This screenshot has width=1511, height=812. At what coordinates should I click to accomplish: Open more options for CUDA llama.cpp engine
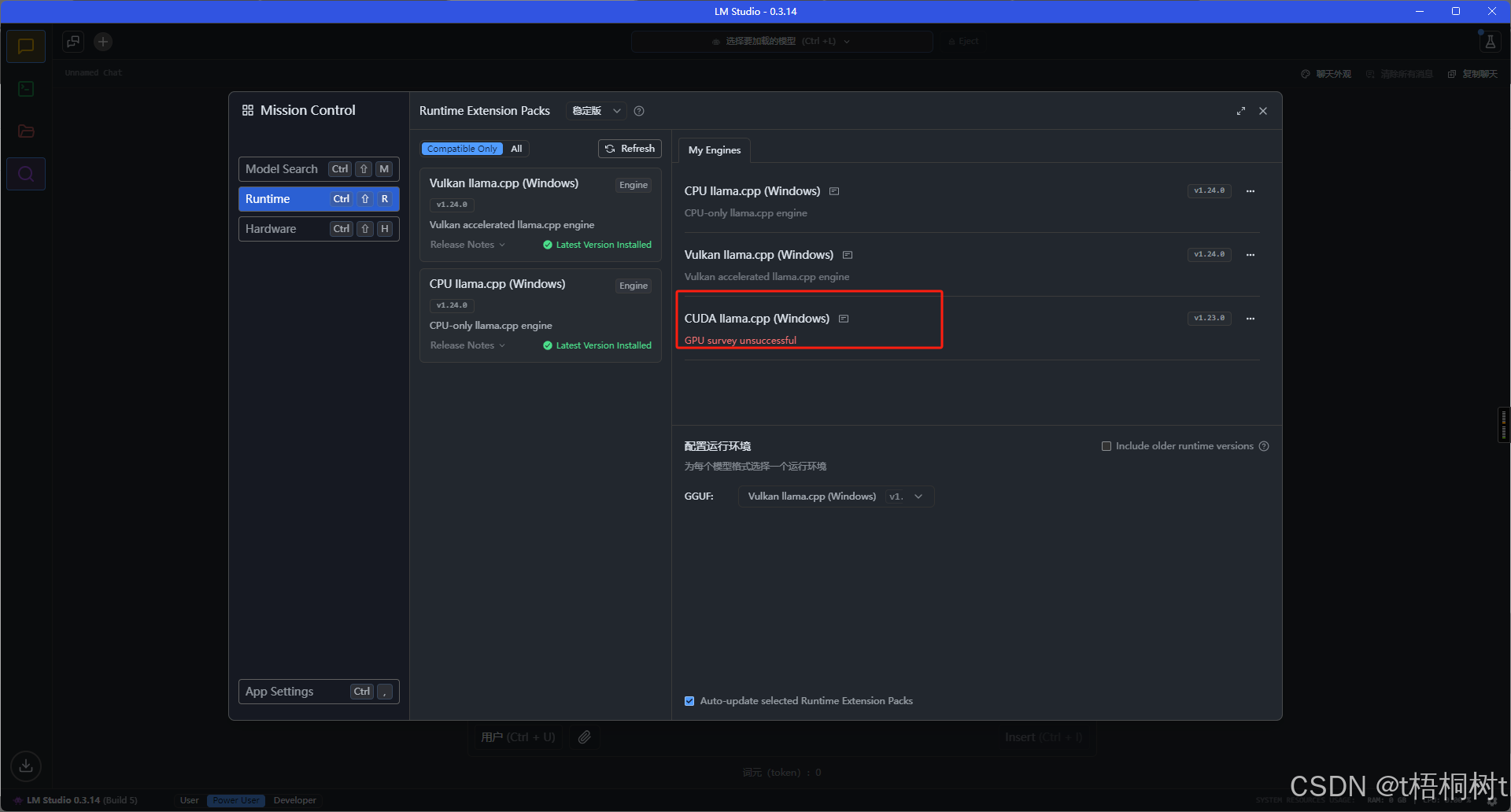1251,319
